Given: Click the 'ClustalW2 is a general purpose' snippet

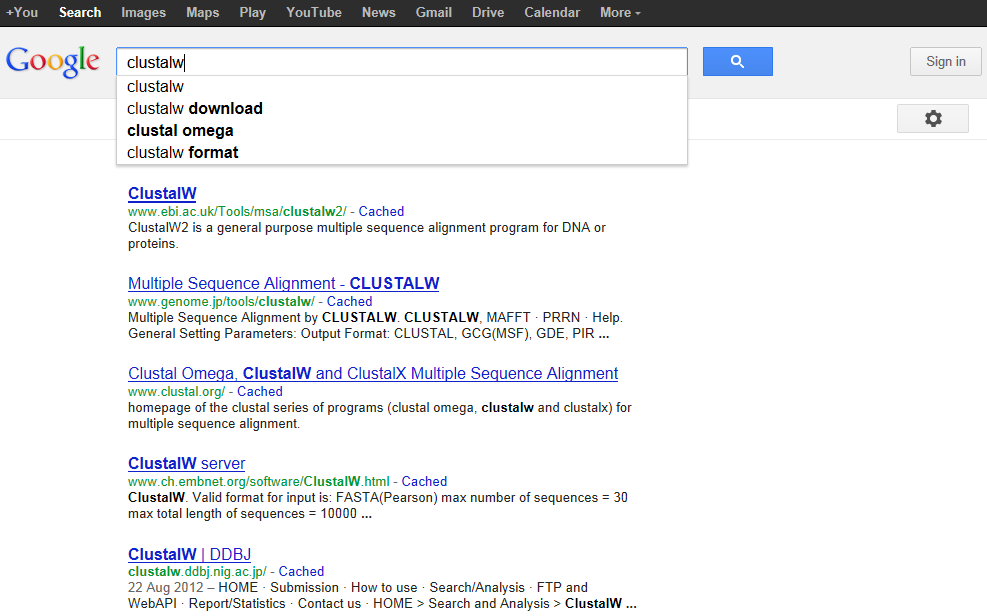Looking at the screenshot, I should tap(367, 235).
